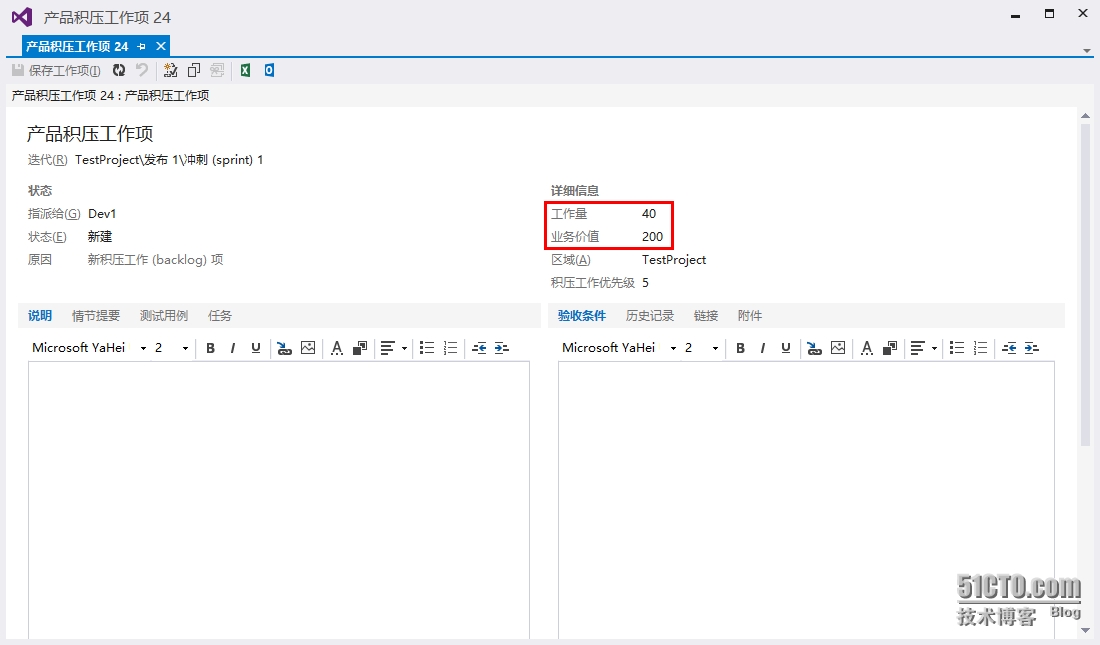Screen dimensions: 1100x645
Task: Insert image in 验收条件 editor
Action: point(838,348)
